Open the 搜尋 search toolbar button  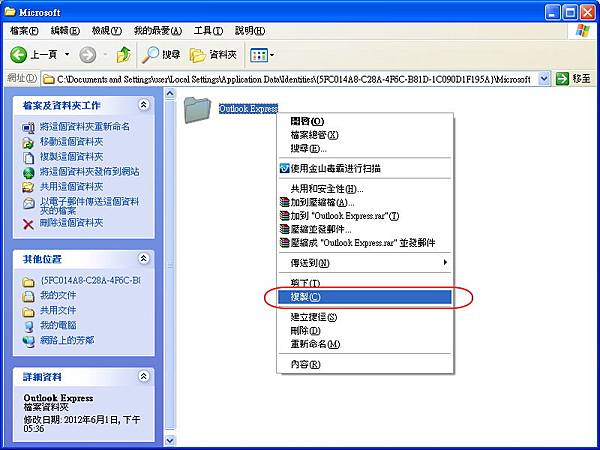coord(161,55)
